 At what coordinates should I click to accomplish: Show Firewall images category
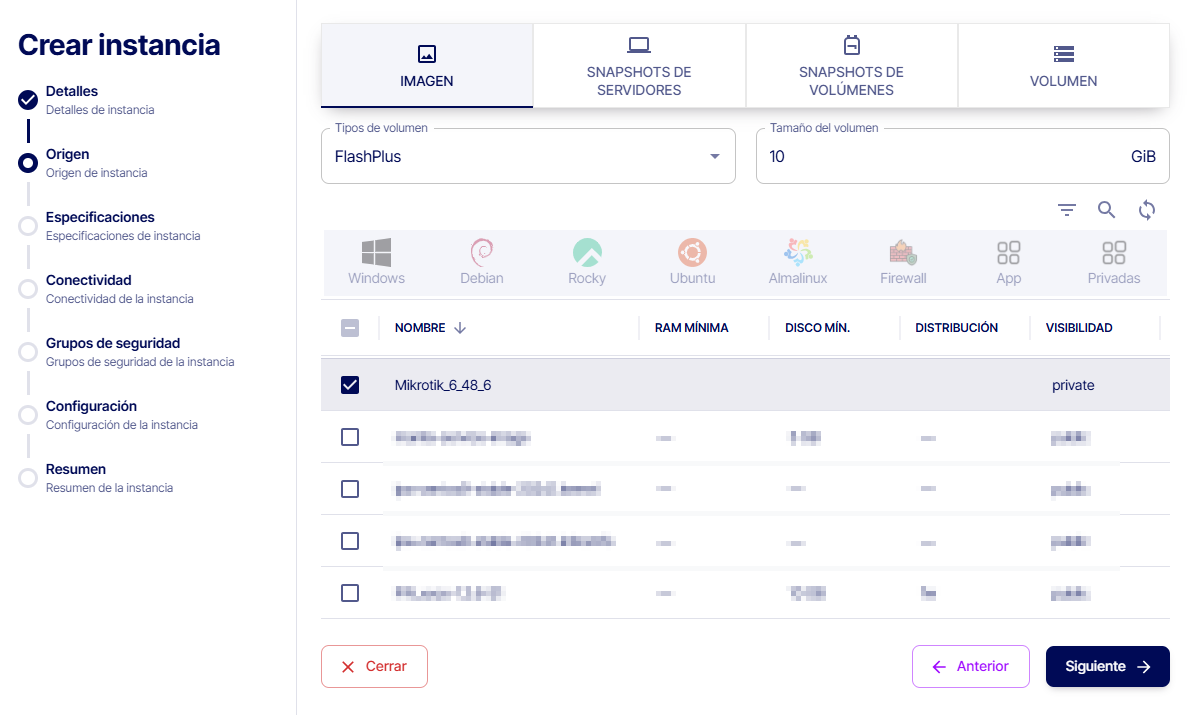click(903, 262)
